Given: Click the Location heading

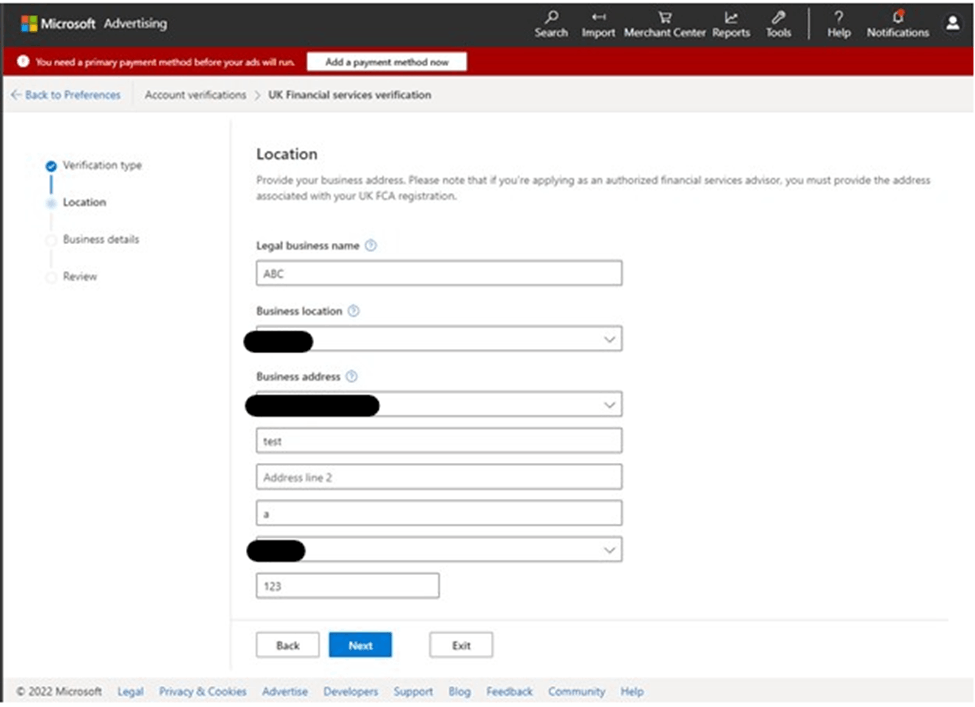Looking at the screenshot, I should 287,154.
